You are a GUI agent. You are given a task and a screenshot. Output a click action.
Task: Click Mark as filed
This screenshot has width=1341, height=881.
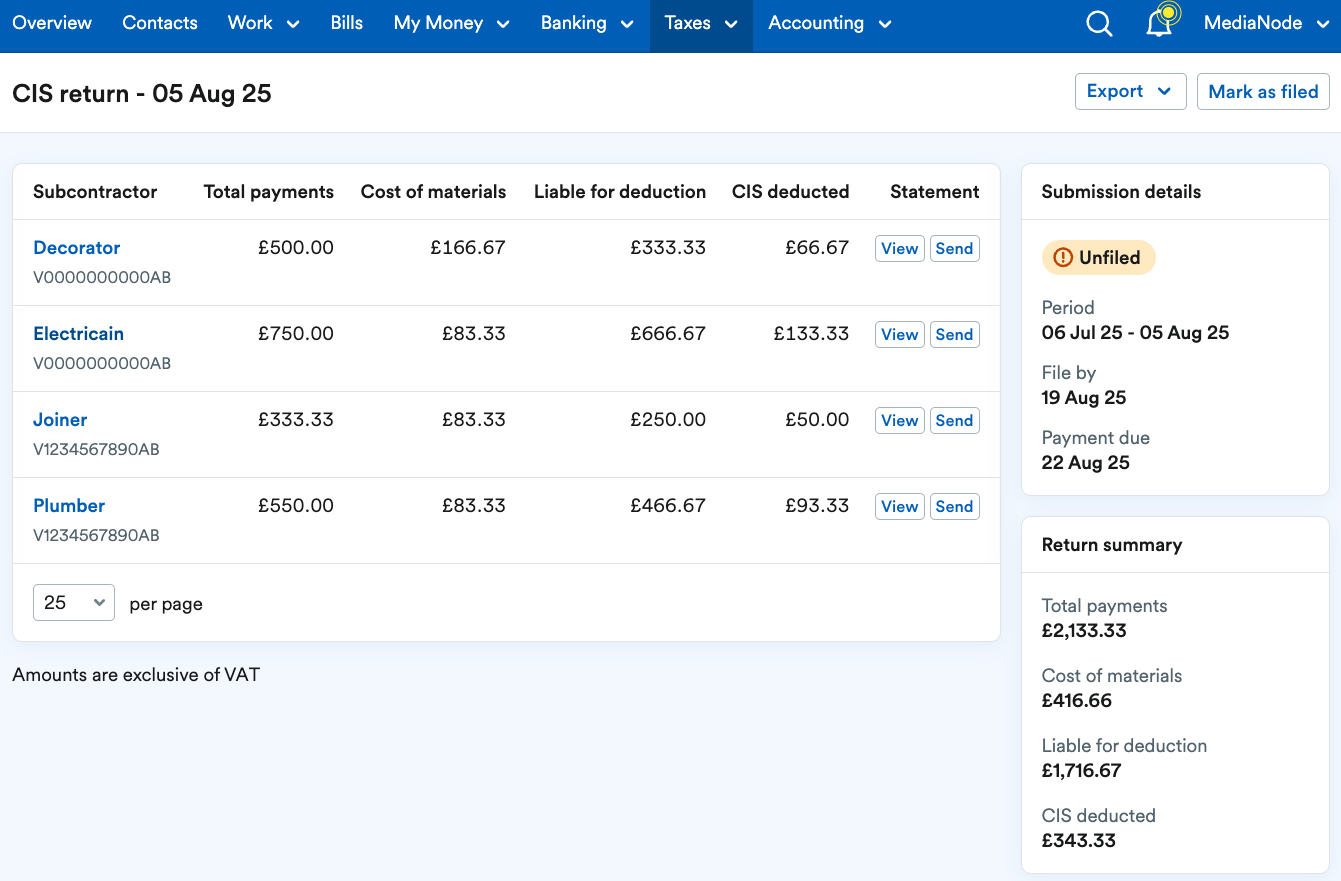(1263, 91)
